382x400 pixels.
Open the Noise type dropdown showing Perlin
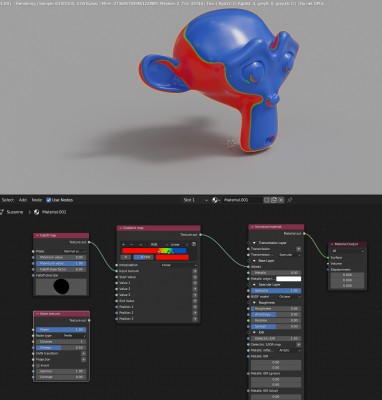(74, 336)
